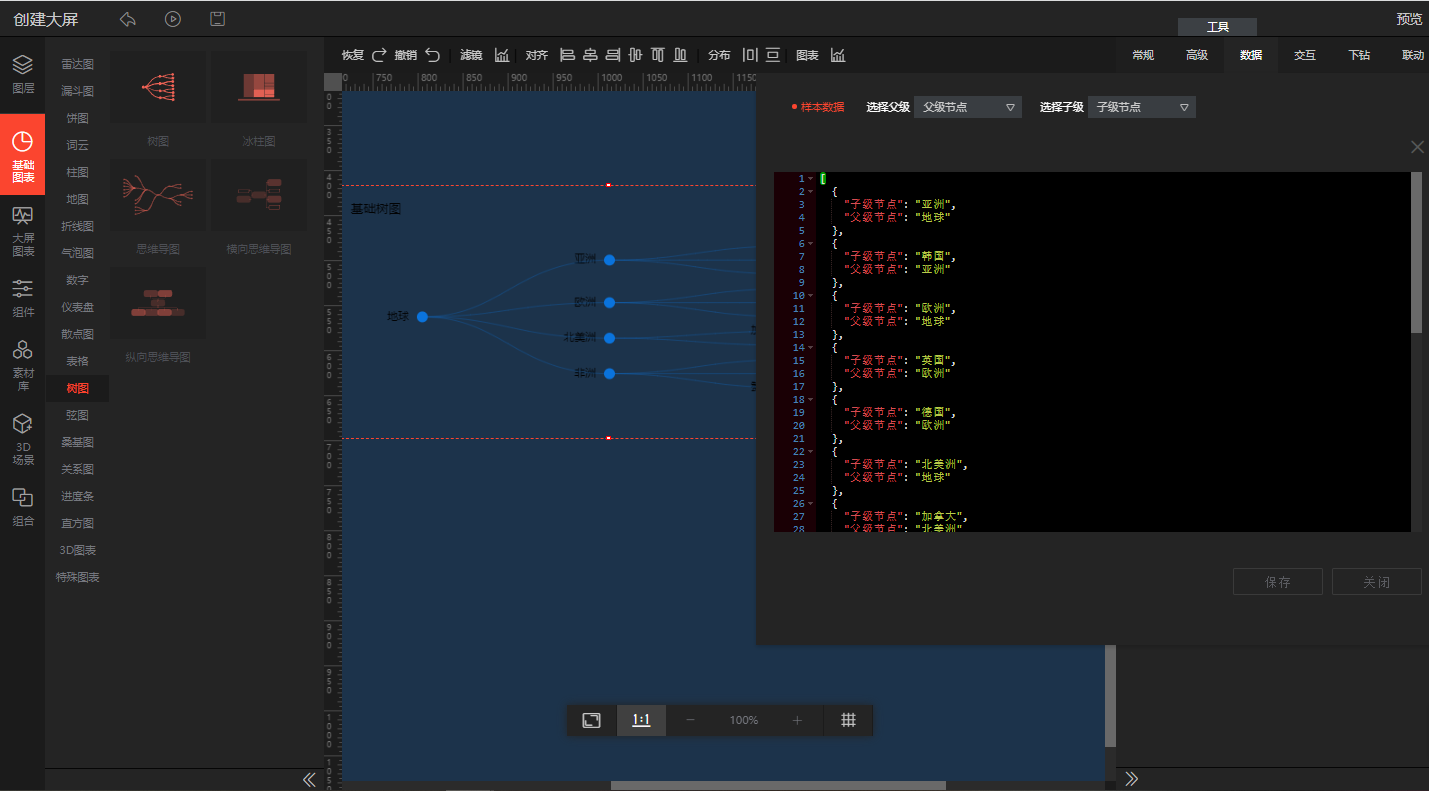Open the 3D场景 sidebar section
1429x791 pixels.
click(x=22, y=440)
